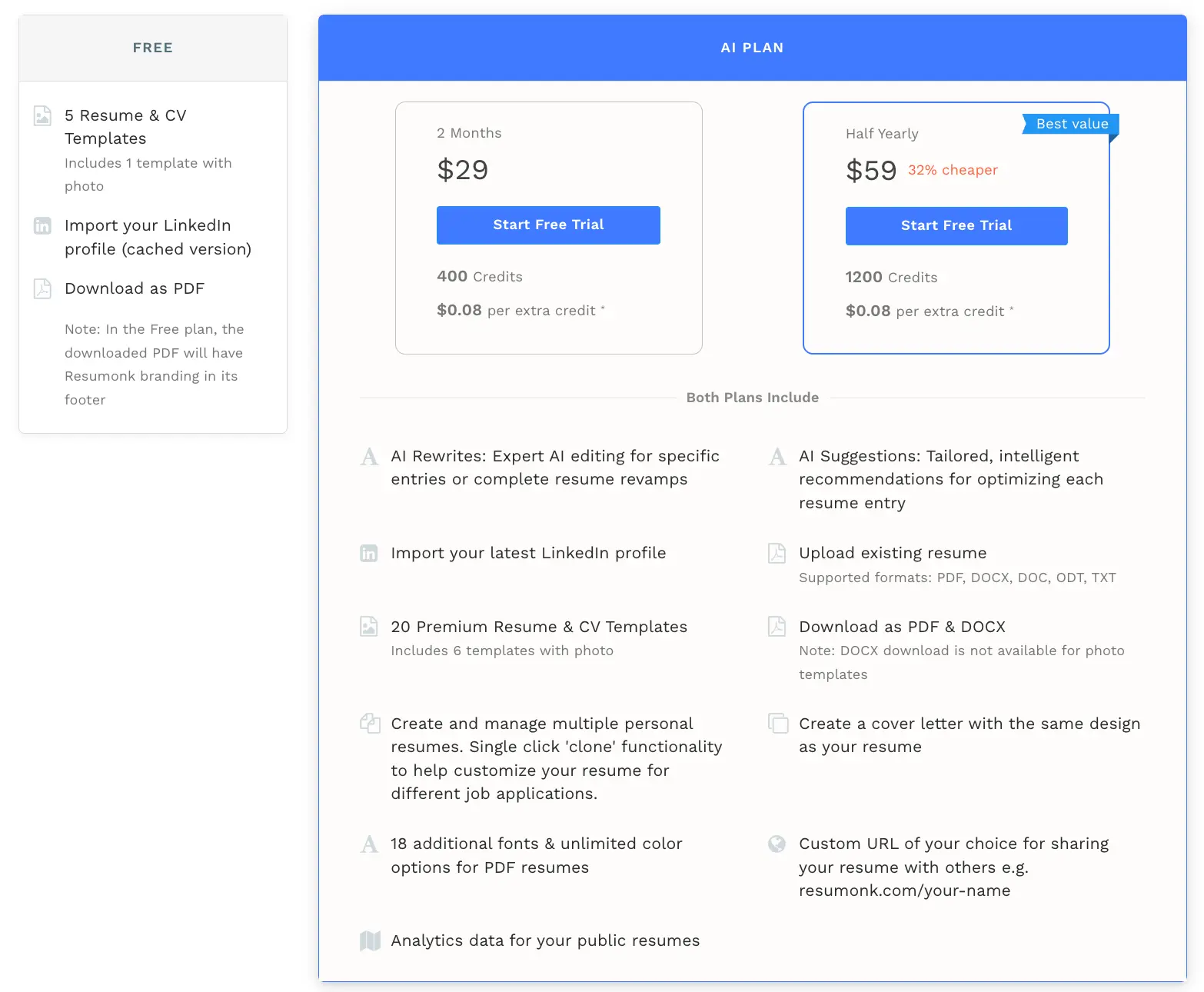Click the fonts icon next to 18 additional fonts
This screenshot has height=992, width=1204.
pyautogui.click(x=370, y=844)
